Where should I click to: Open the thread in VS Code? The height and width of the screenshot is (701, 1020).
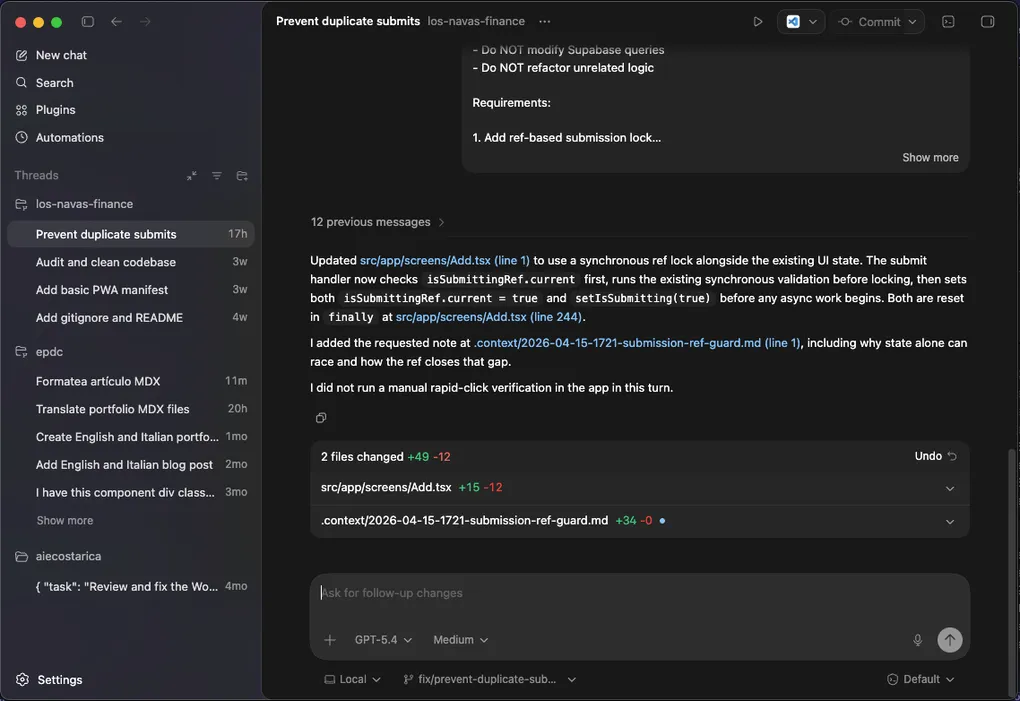click(x=795, y=20)
